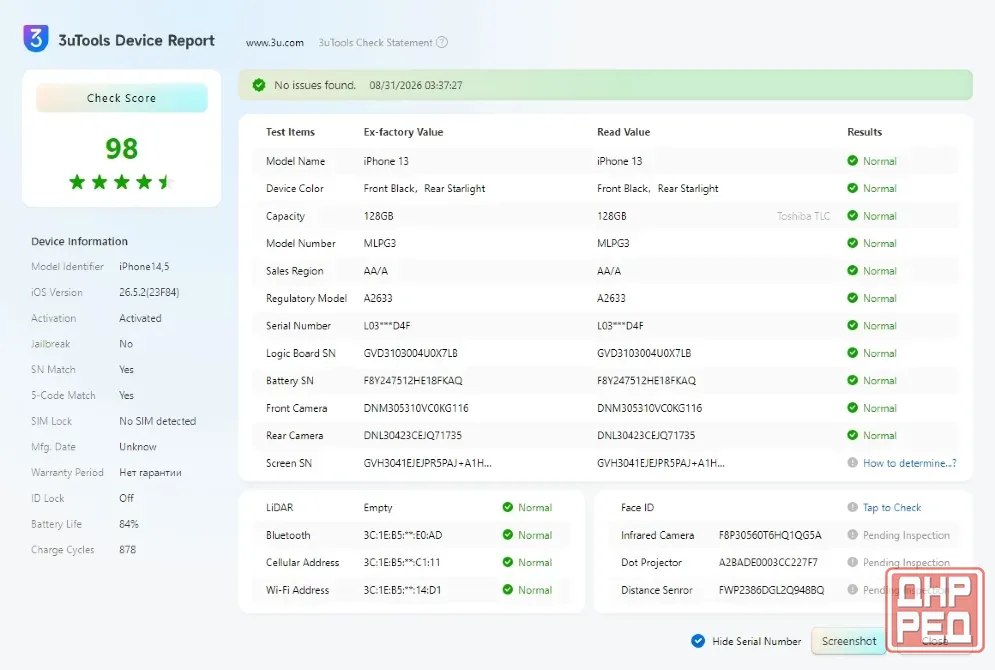Click the iOS Version value 26.5.2(23F84)

click(x=149, y=292)
